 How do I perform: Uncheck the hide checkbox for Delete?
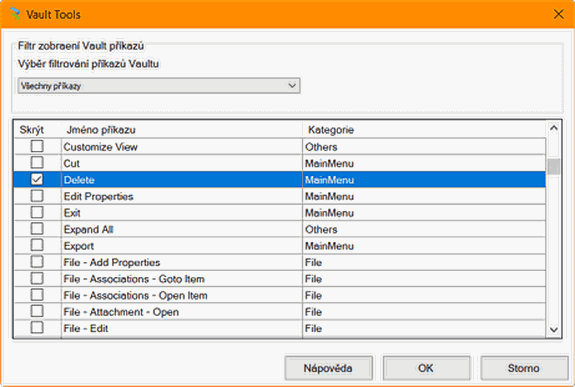37,179
